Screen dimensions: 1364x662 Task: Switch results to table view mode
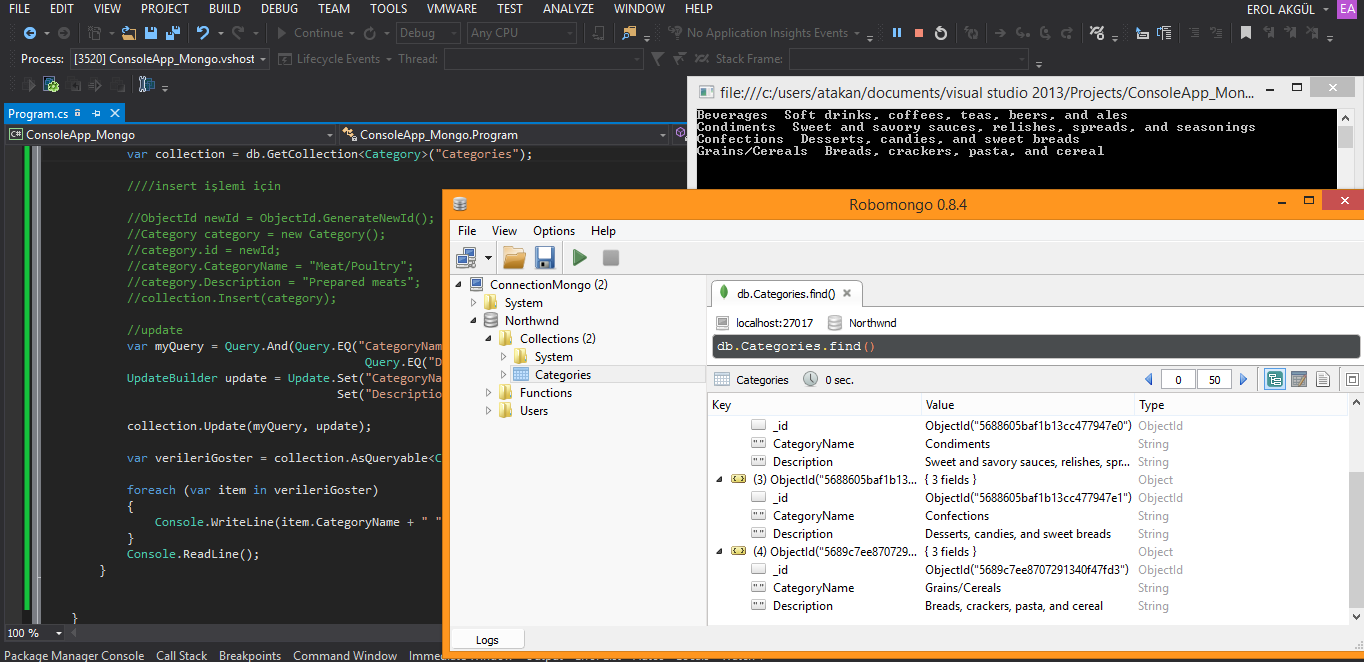coord(1299,380)
